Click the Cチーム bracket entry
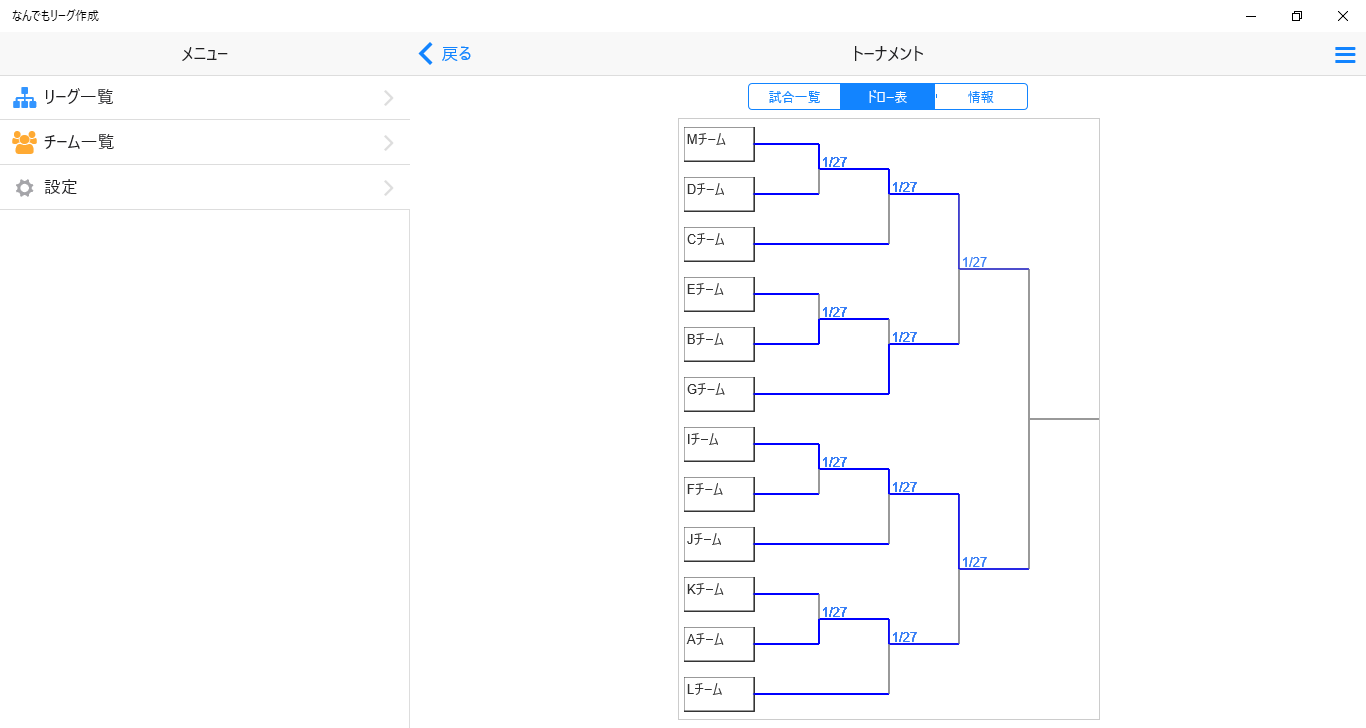 pos(719,244)
